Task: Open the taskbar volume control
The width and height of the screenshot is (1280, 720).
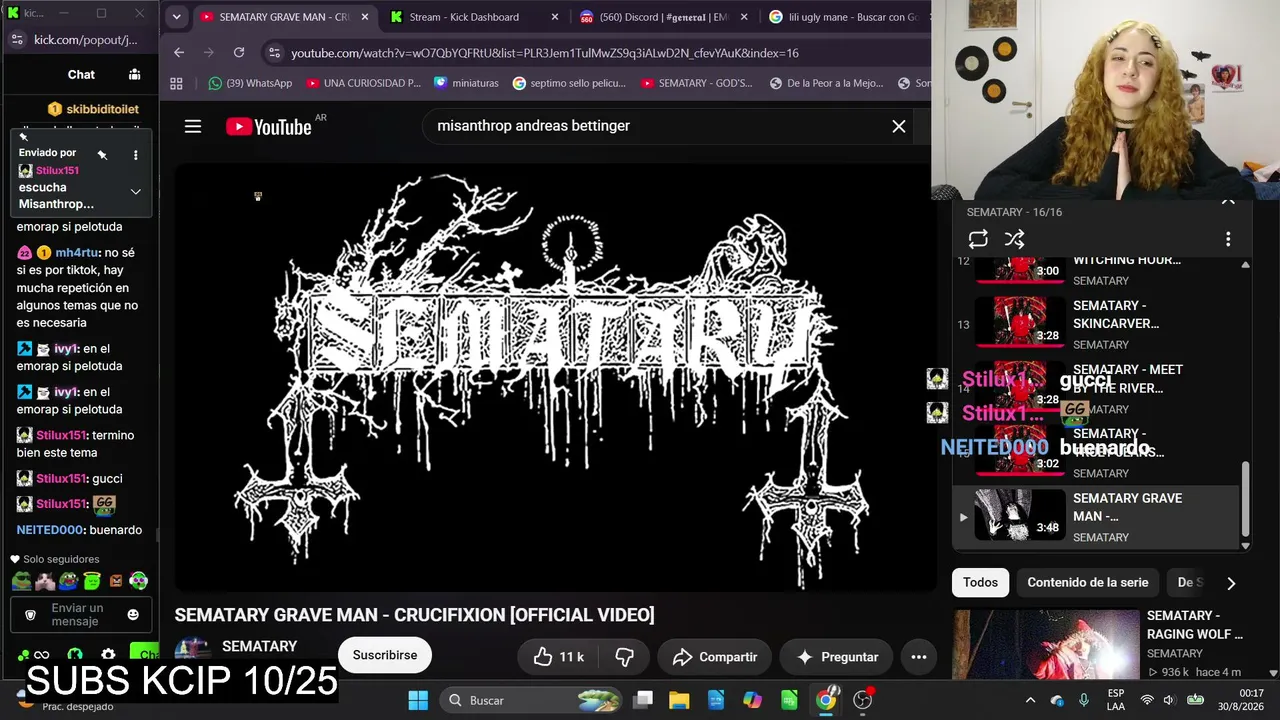Action: click(1169, 700)
